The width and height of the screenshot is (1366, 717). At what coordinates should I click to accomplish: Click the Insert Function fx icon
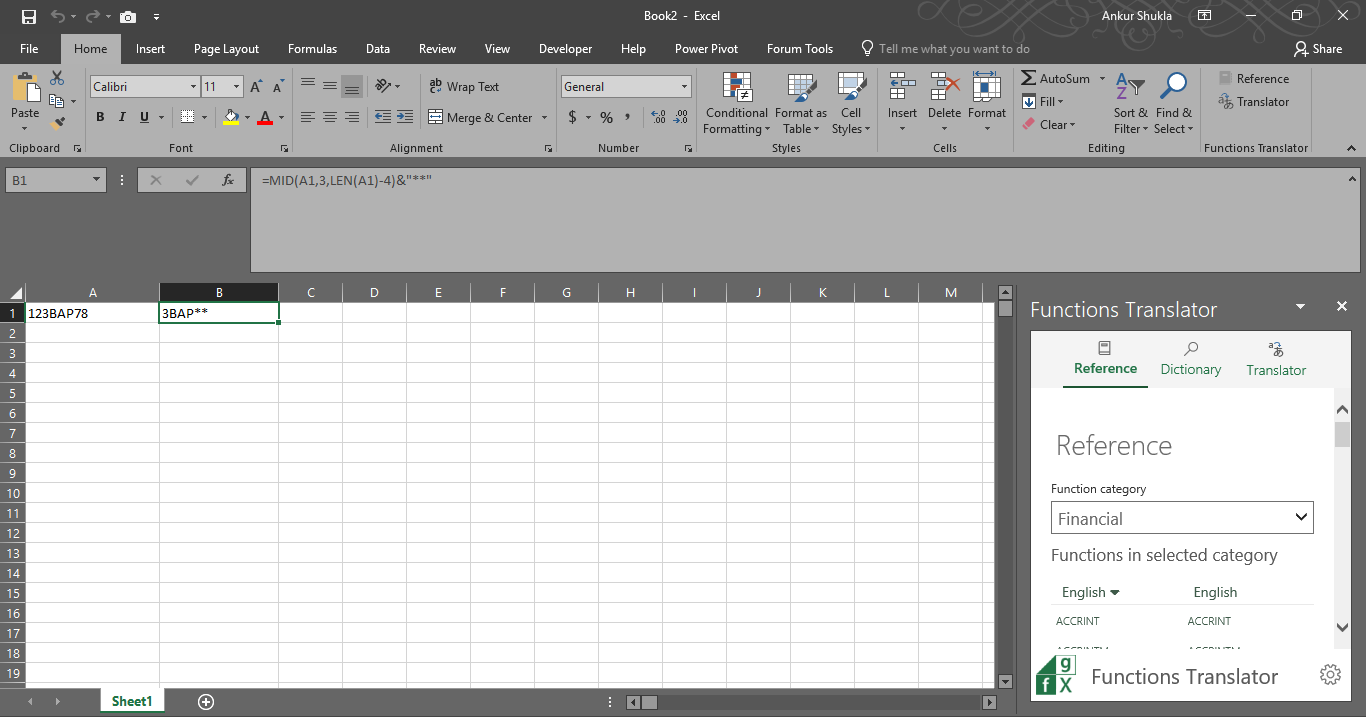228,180
